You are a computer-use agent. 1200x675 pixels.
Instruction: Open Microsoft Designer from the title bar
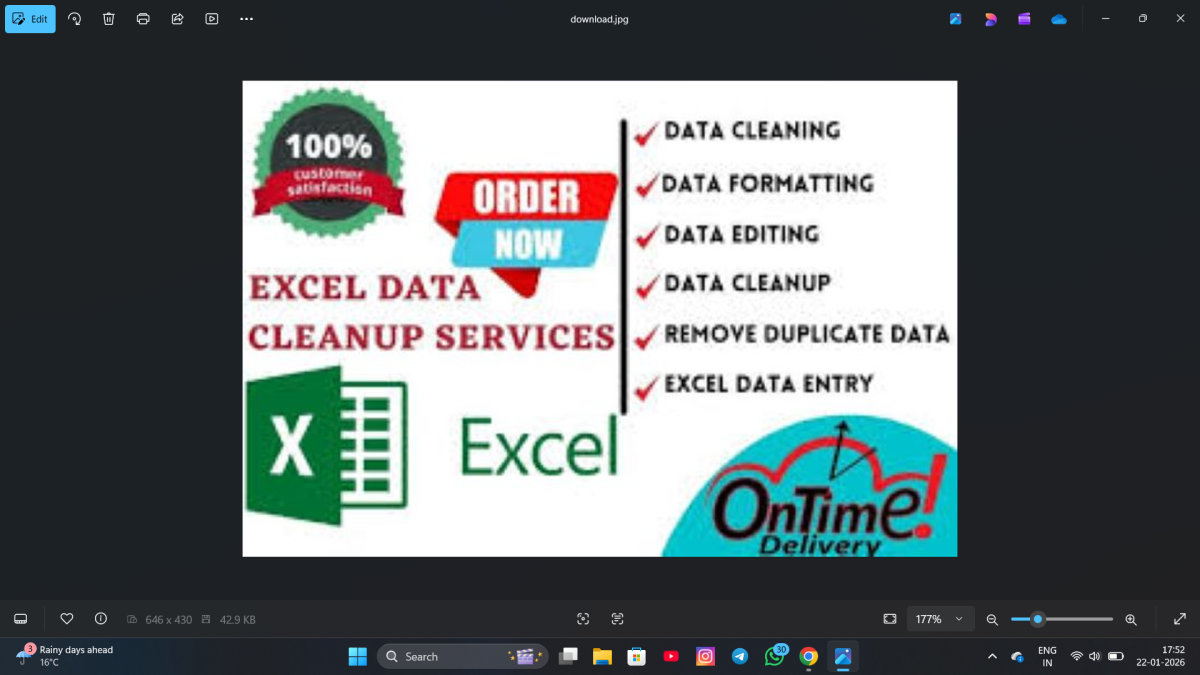[990, 19]
